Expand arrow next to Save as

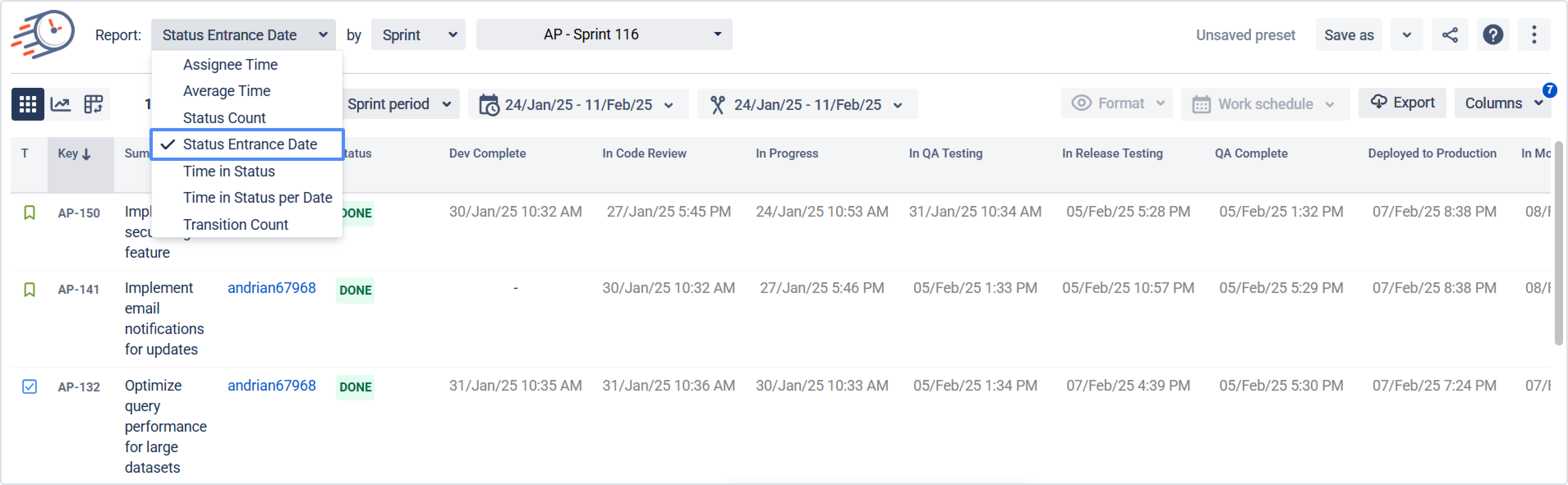click(1406, 35)
